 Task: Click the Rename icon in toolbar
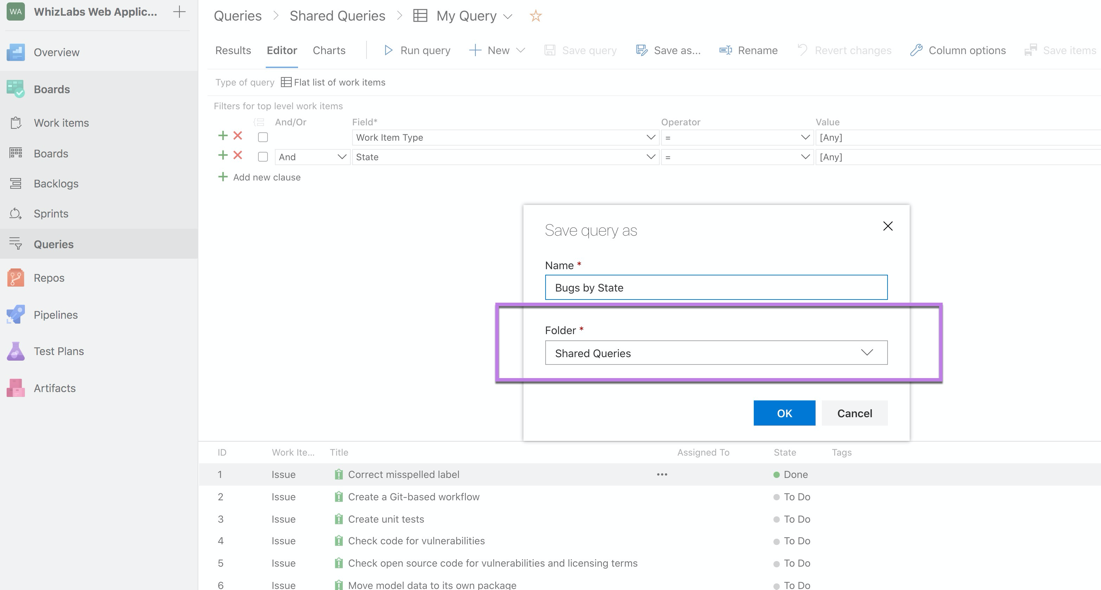click(x=725, y=50)
